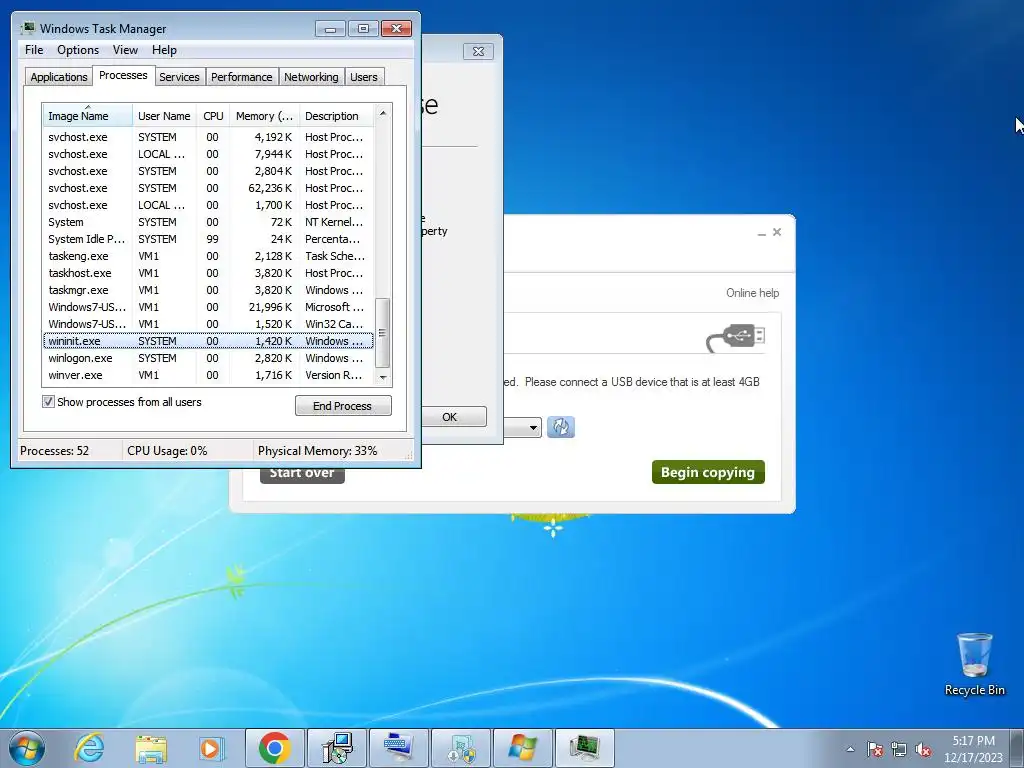Click the process list scroll up arrow
The image size is (1024, 768).
pyautogui.click(x=383, y=113)
